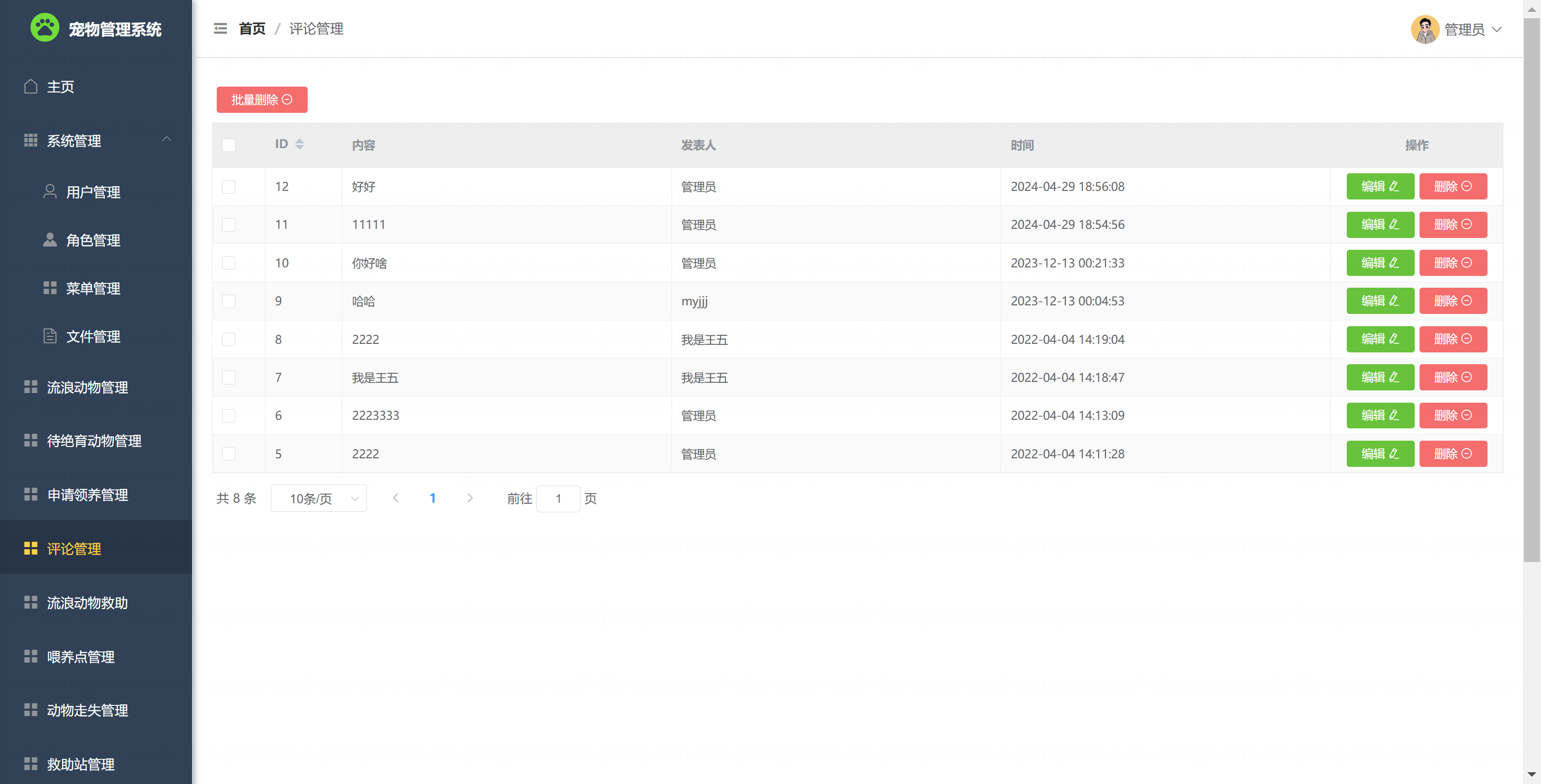Image resolution: width=1541 pixels, height=784 pixels.
Task: Click the document icon beside 文件管理
Action: click(50, 336)
